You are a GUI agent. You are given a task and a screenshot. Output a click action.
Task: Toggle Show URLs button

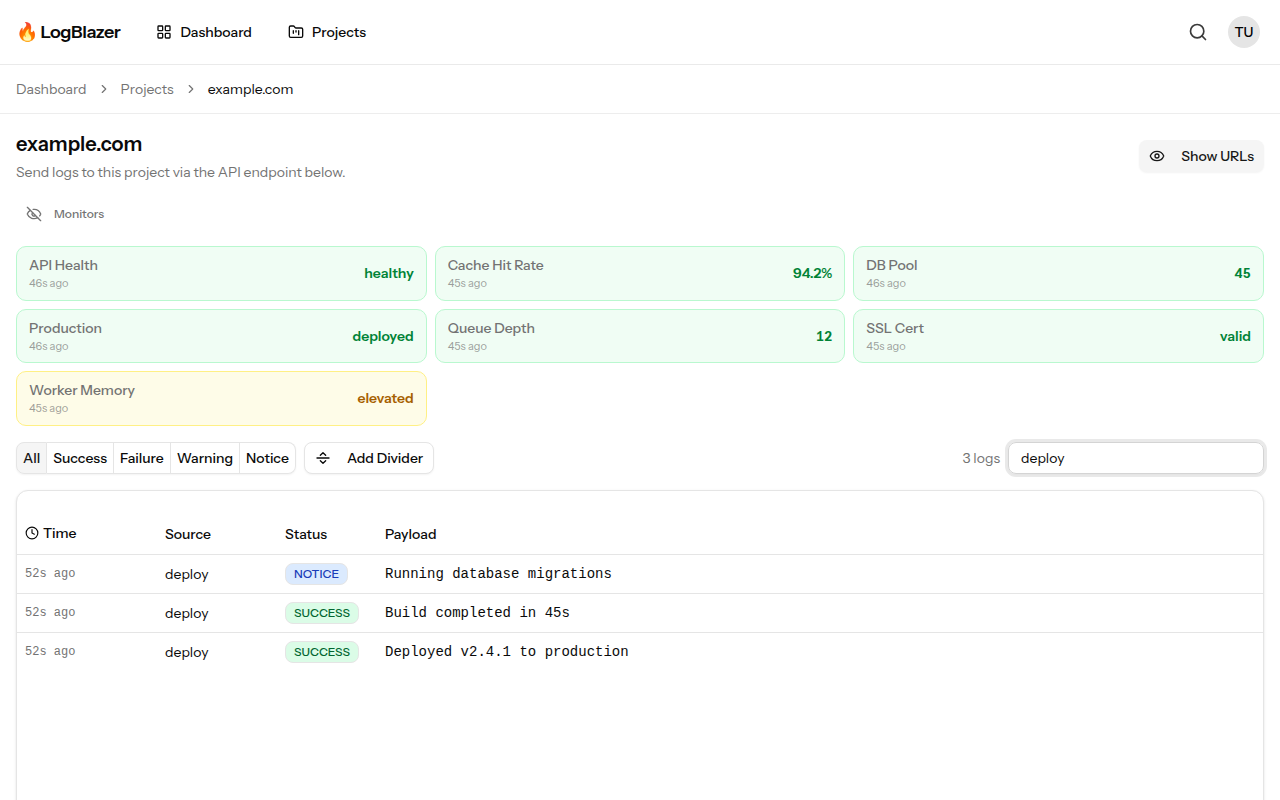click(x=1201, y=156)
